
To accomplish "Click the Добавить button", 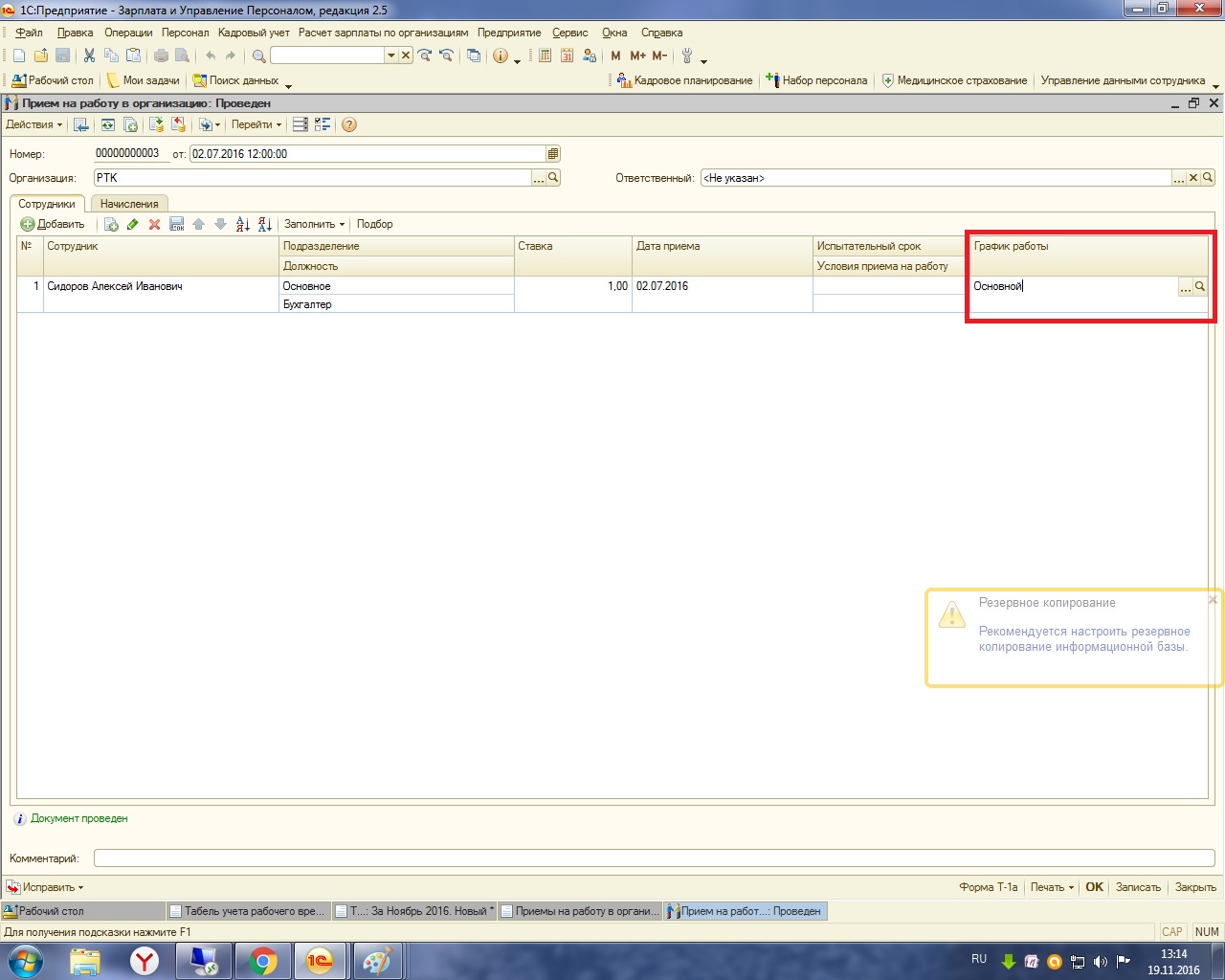I will (53, 224).
